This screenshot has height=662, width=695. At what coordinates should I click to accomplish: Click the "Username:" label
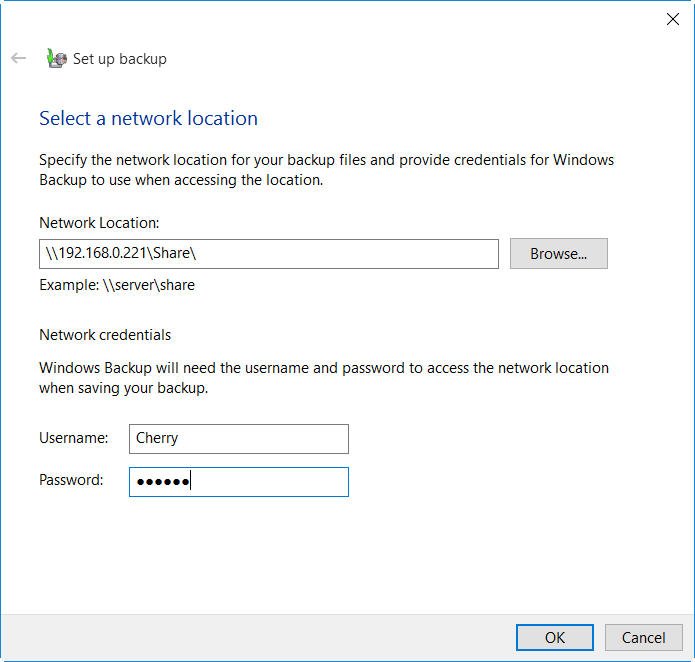[73, 438]
